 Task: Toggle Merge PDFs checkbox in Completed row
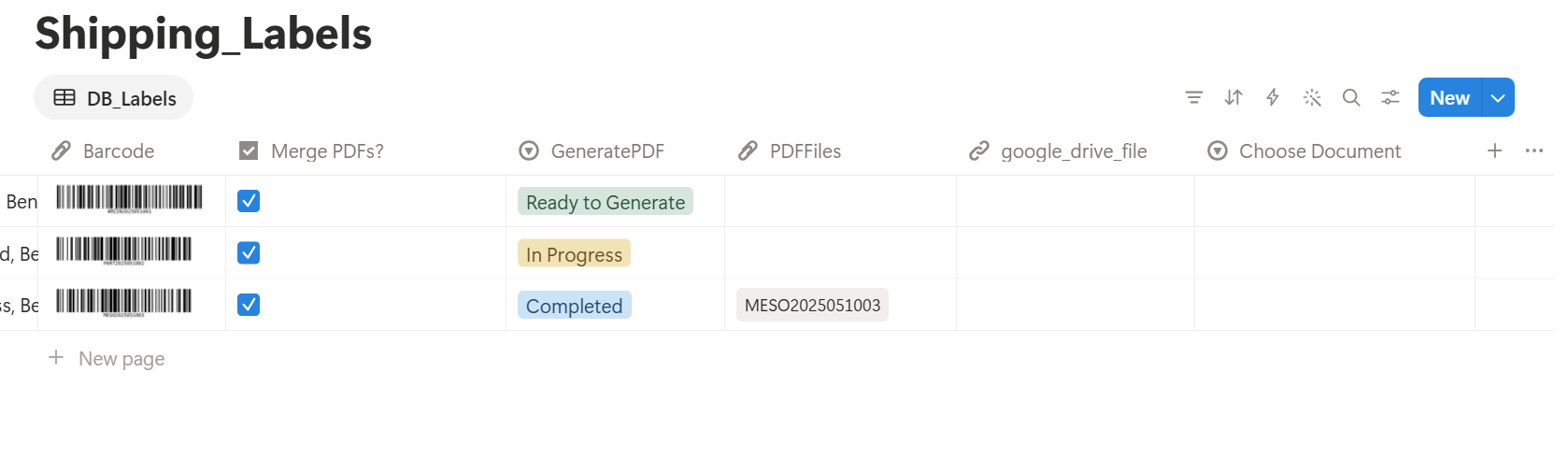click(x=249, y=305)
